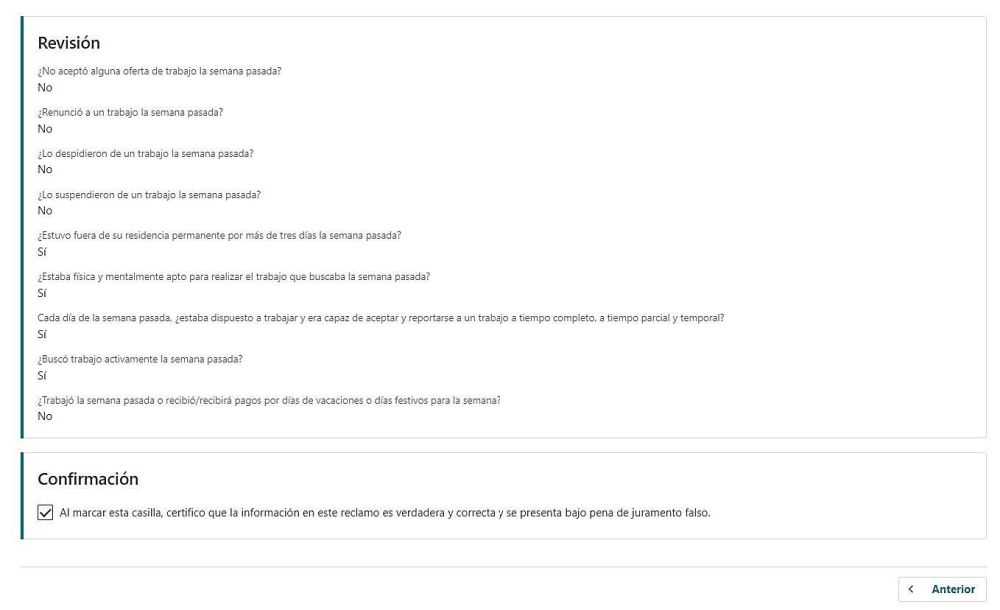The width and height of the screenshot is (1000, 610).
Task: Click the '¿Lo suspendieron de un trabajo' question
Action: (x=149, y=195)
